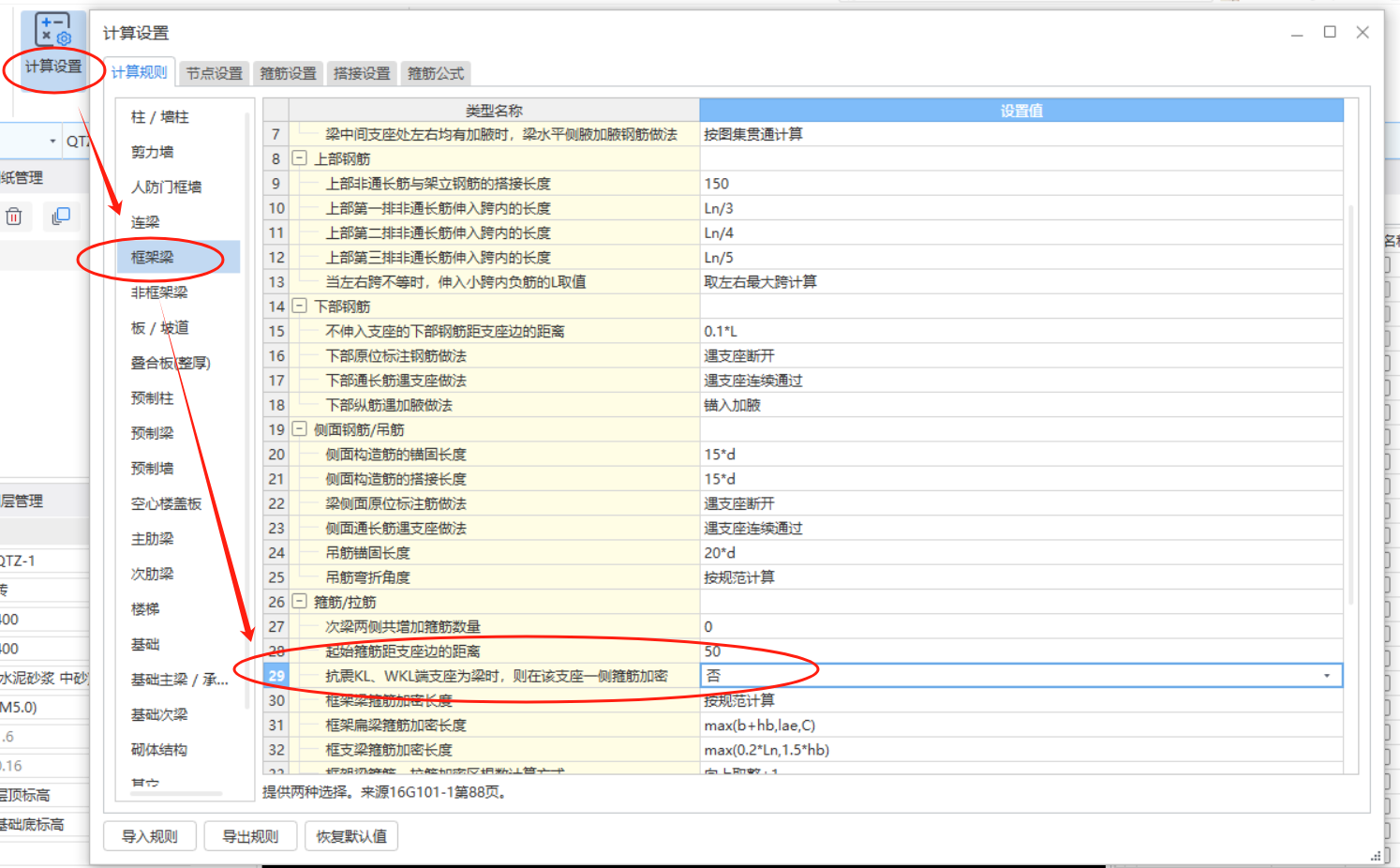Click value Ln/4 in row 11

tap(1021, 232)
